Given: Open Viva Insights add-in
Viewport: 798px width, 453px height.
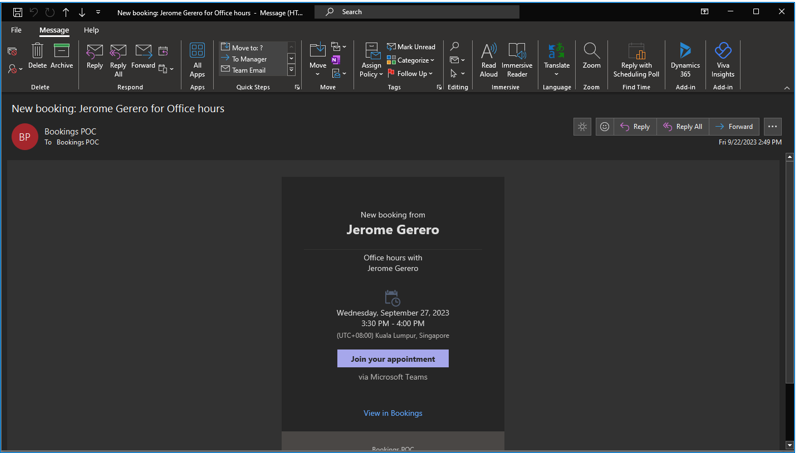Looking at the screenshot, I should tap(723, 59).
